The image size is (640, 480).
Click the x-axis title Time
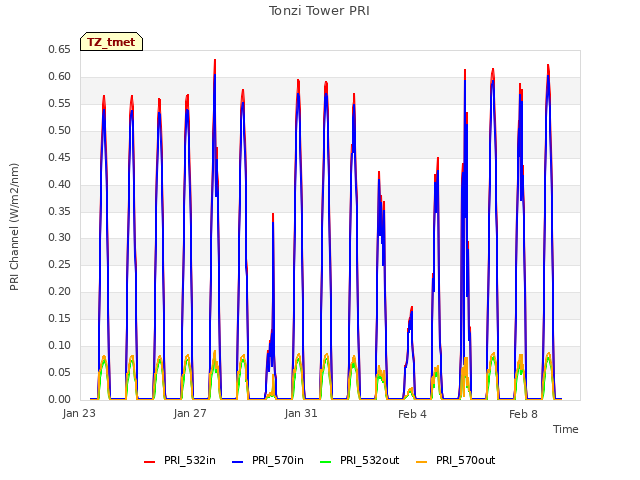click(x=566, y=429)
